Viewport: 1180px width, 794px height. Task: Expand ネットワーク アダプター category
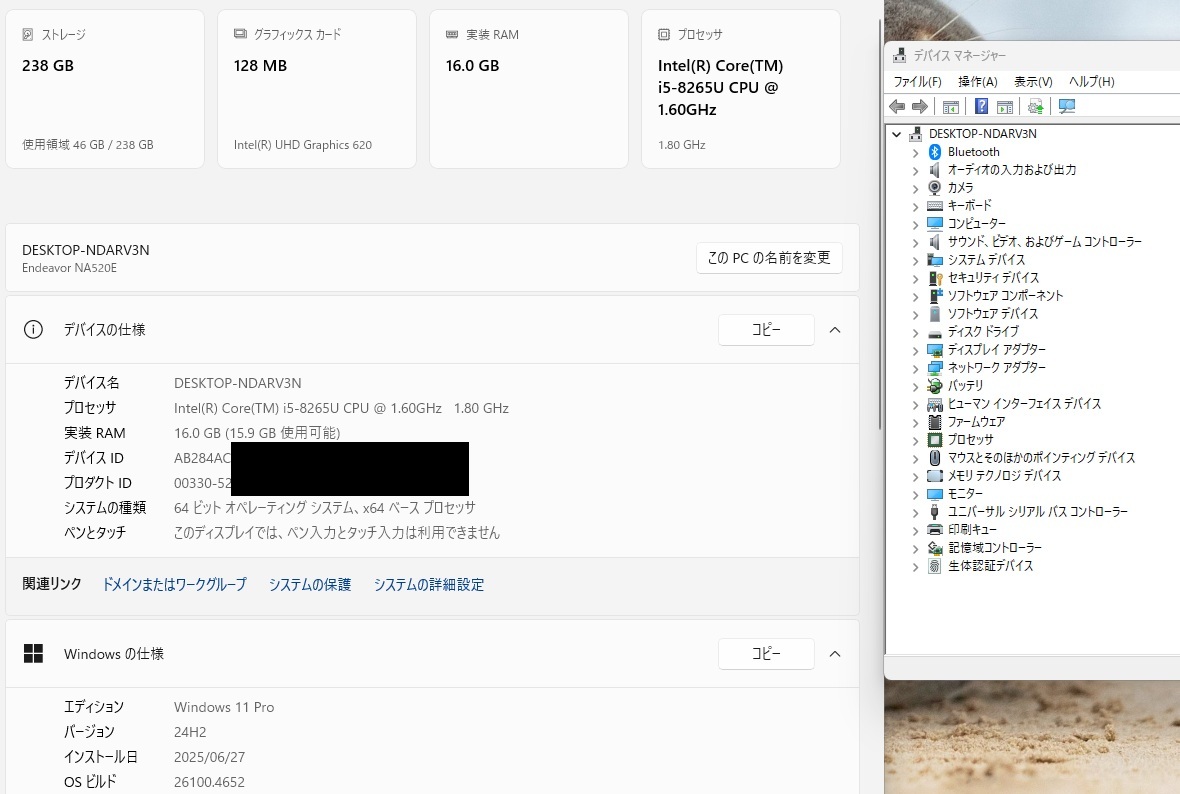(x=915, y=368)
